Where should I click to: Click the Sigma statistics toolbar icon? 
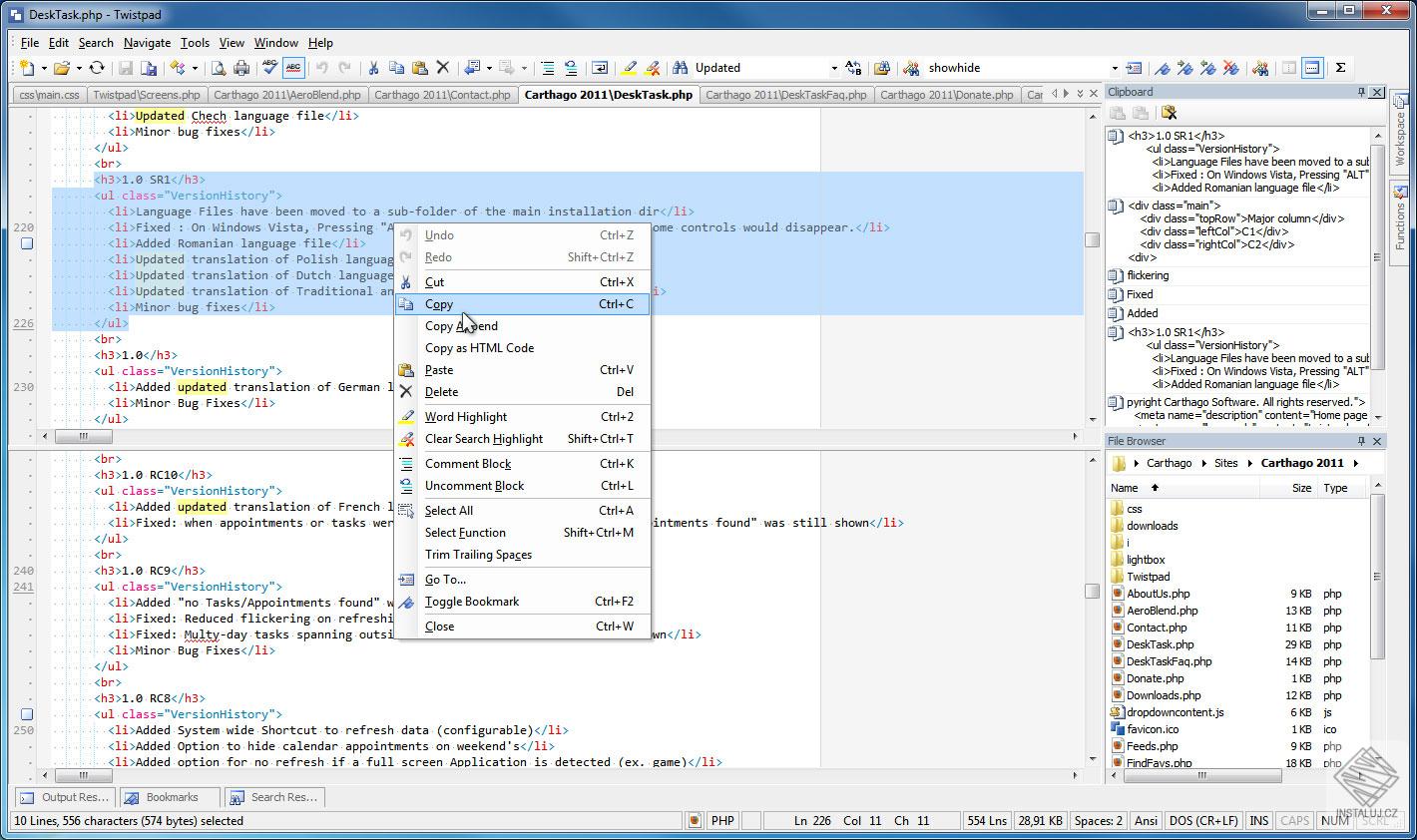point(1340,68)
